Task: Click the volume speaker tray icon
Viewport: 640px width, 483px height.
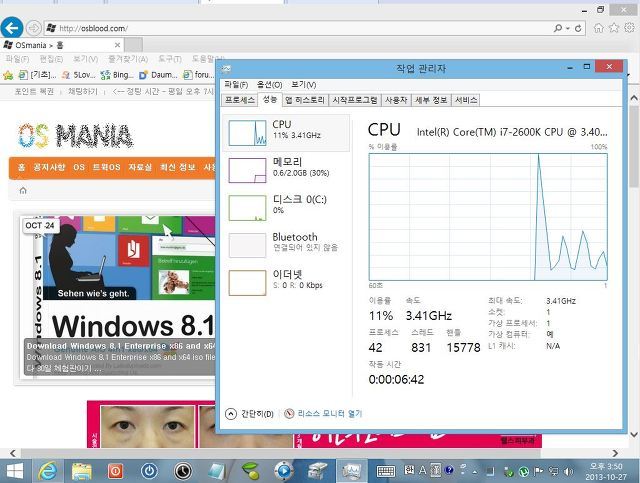Action: pyautogui.click(x=568, y=472)
